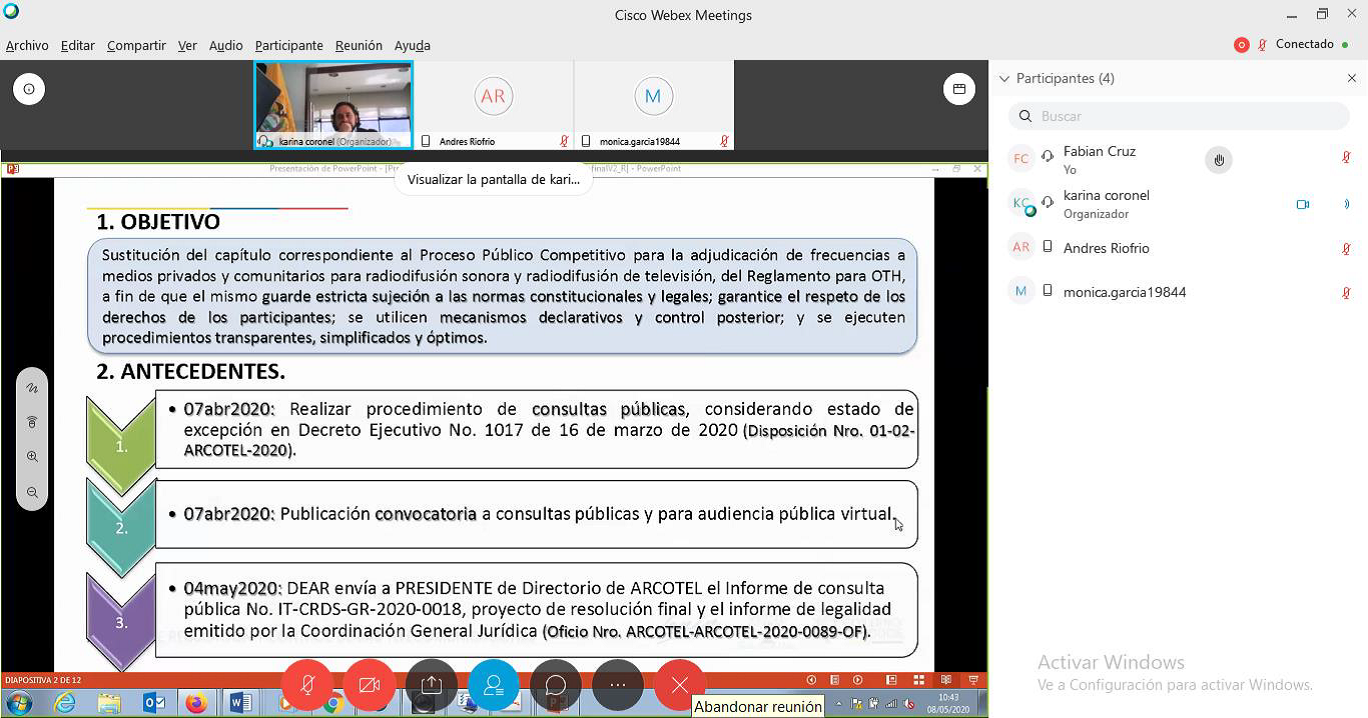Collapse the Participantes (4) section chevron
Viewport: 1368px width, 718px height.
coord(1004,79)
